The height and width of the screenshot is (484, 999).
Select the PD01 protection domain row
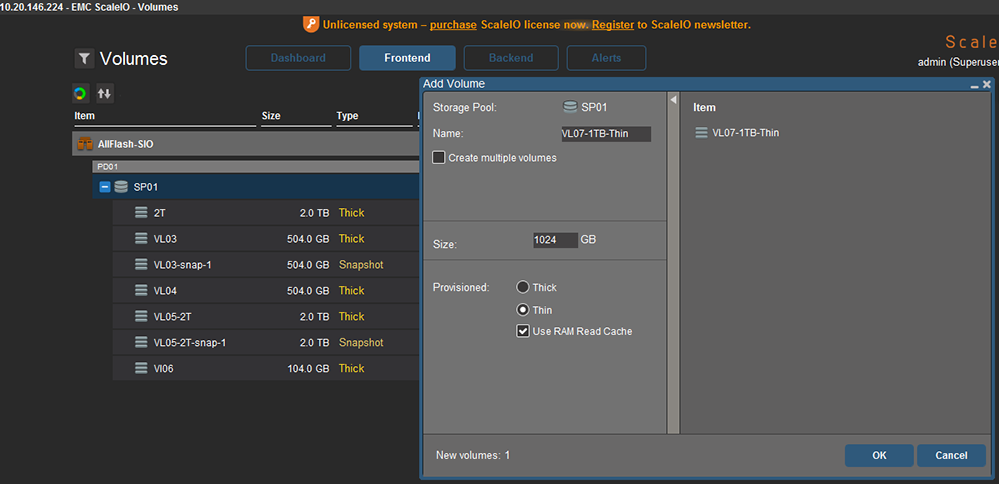coord(256,167)
